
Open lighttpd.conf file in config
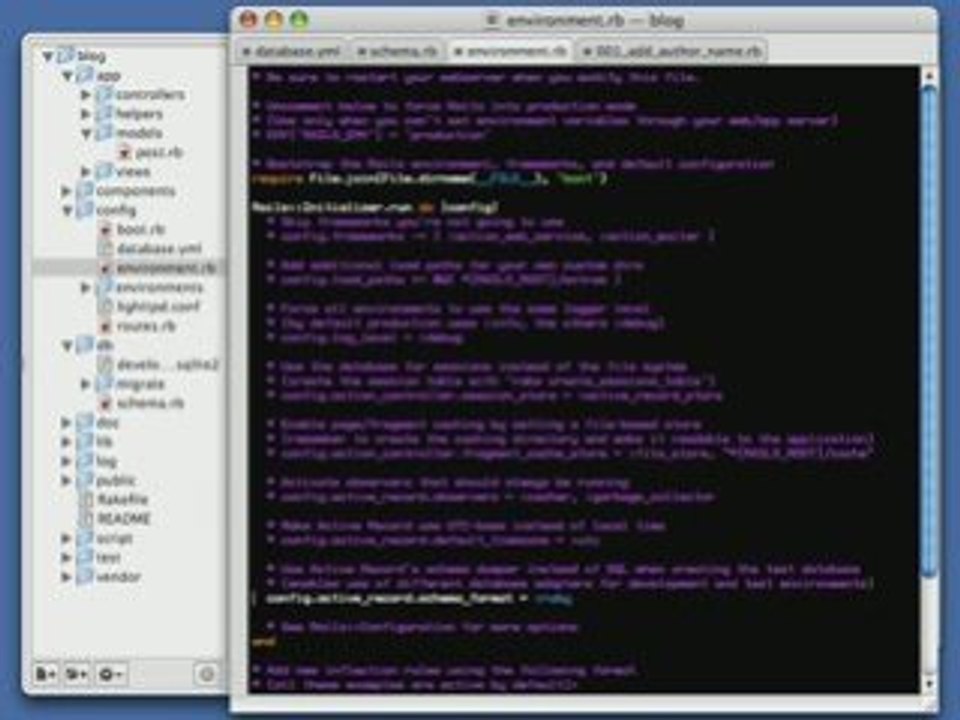pos(158,307)
